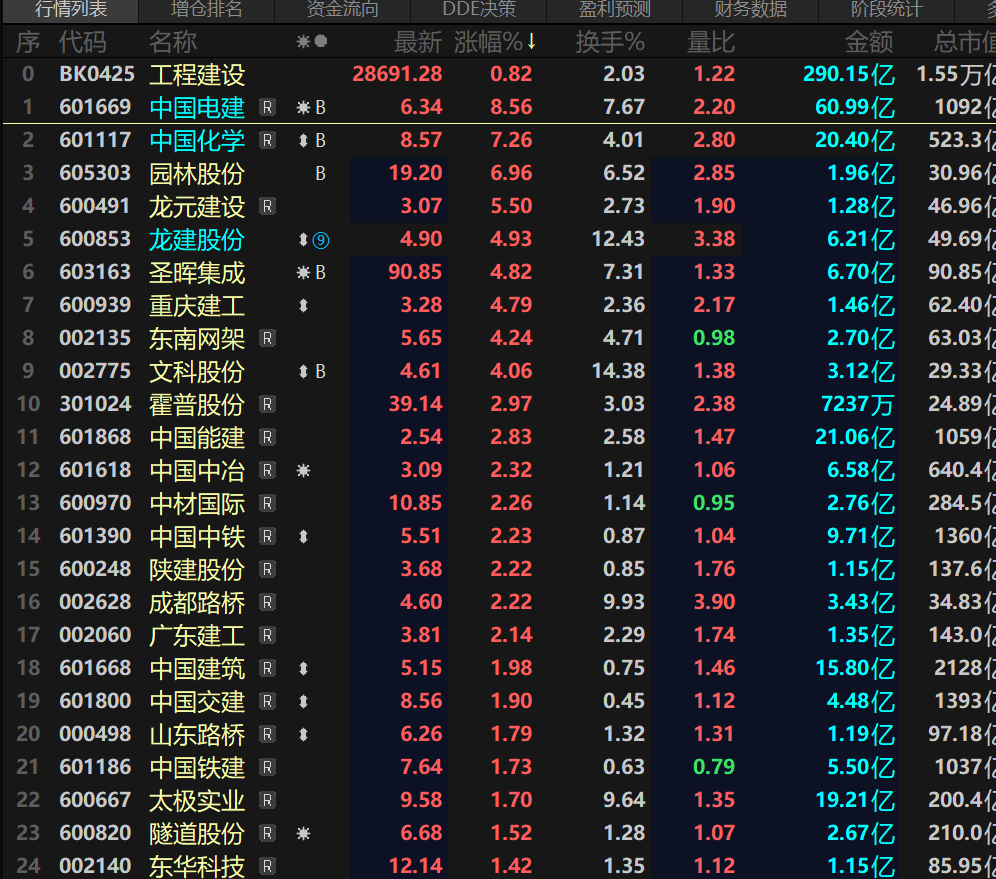The width and height of the screenshot is (996, 879).
Task: Open the 盈利预测 tab
Action: tap(614, 9)
